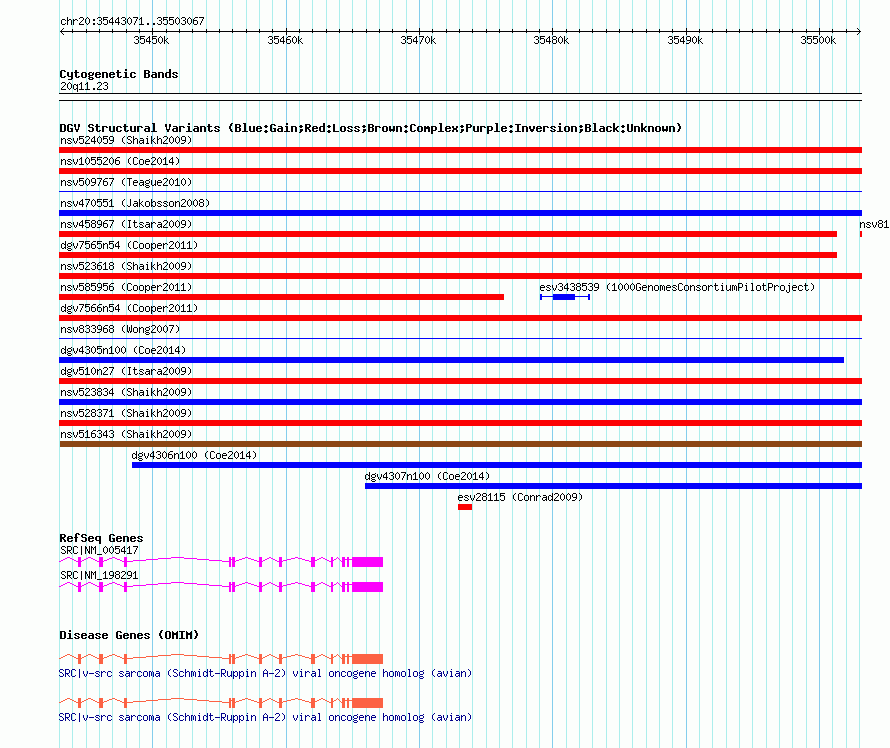
Task: Click the Disease Genes (OMIM) track heading
Action: coord(129,635)
